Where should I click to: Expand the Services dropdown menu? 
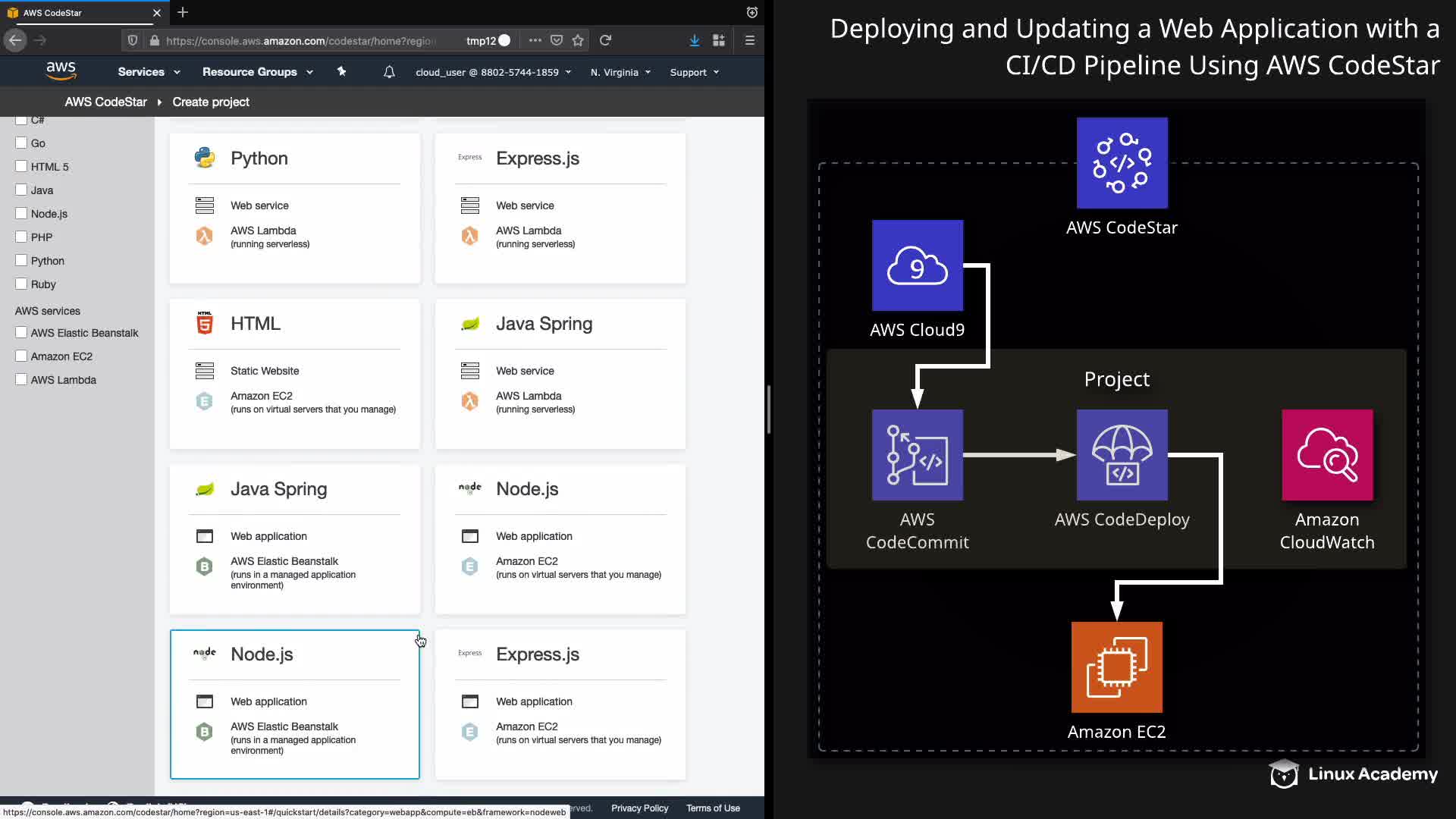pyautogui.click(x=149, y=72)
